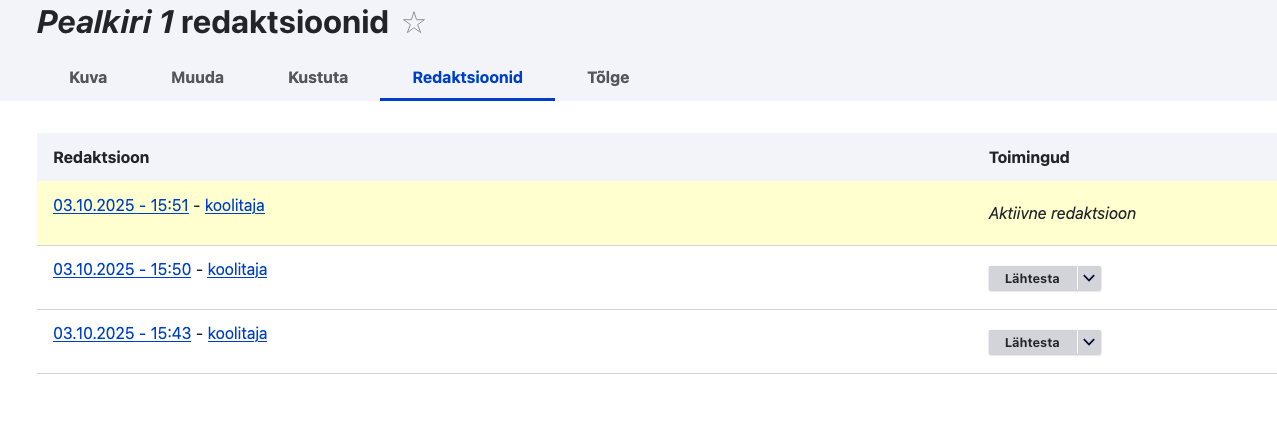Switch to the Muuda tab
Viewport: 1277px width, 442px height.
(197, 78)
